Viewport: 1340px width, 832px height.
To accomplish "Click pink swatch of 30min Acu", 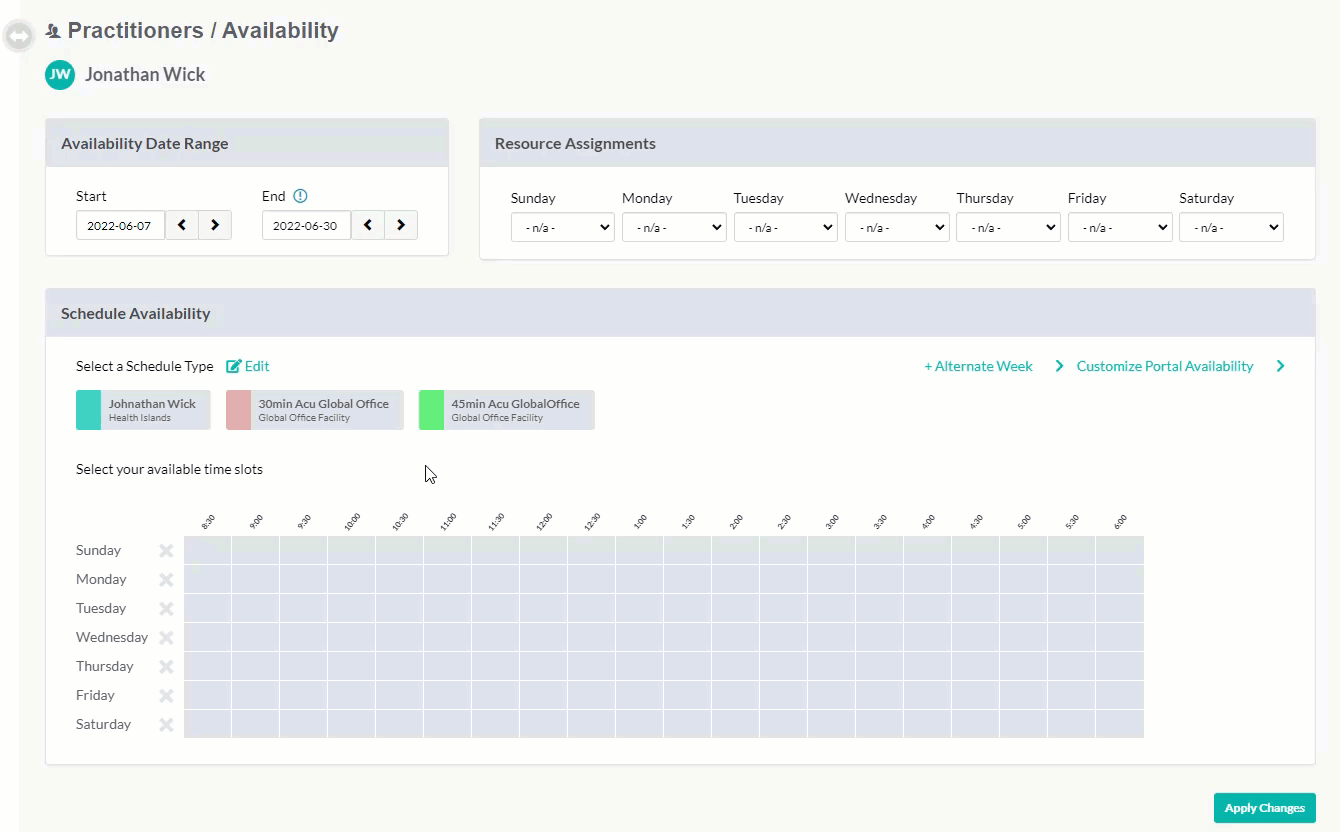I will pos(238,410).
